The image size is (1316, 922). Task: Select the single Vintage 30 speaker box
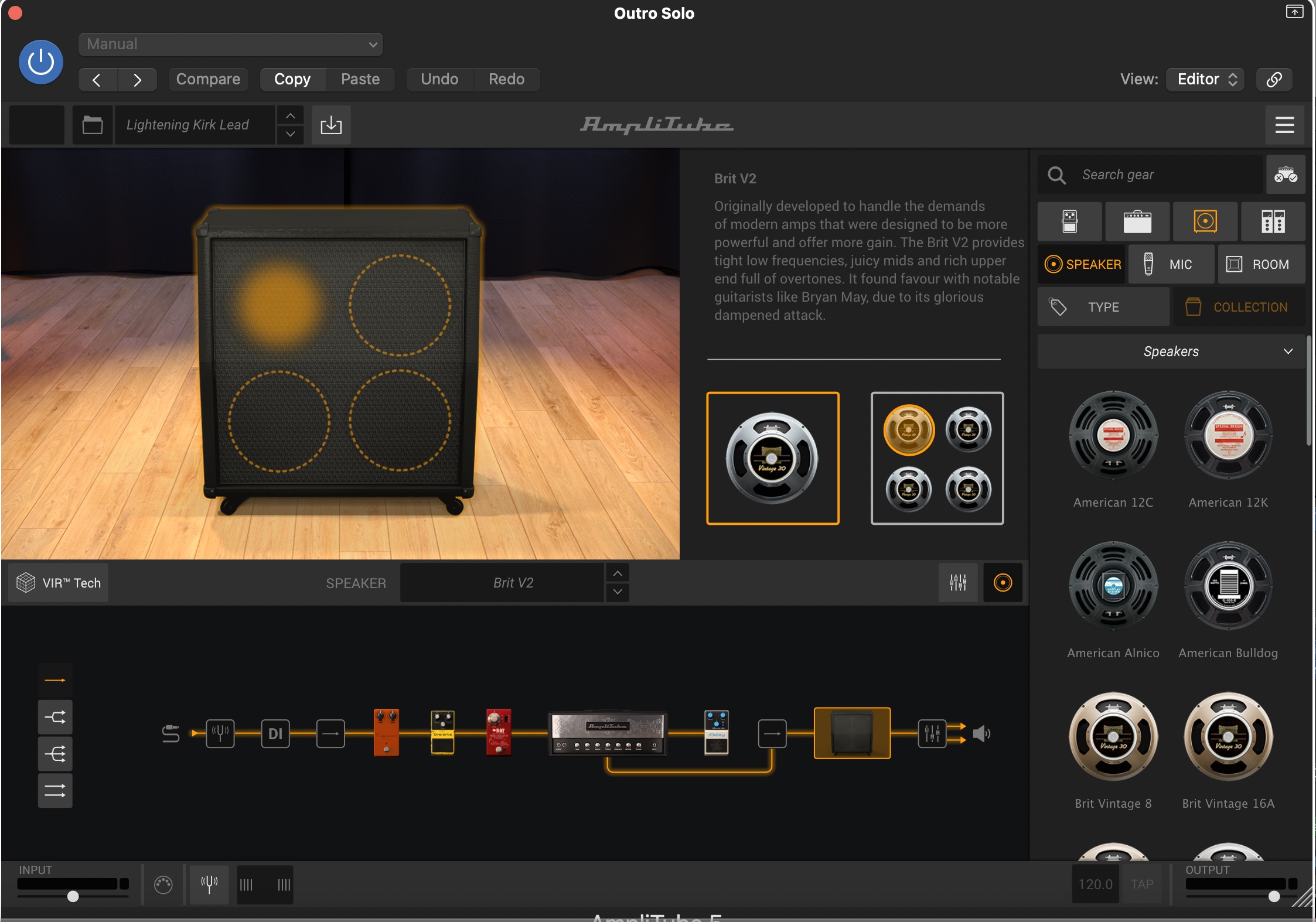(773, 458)
